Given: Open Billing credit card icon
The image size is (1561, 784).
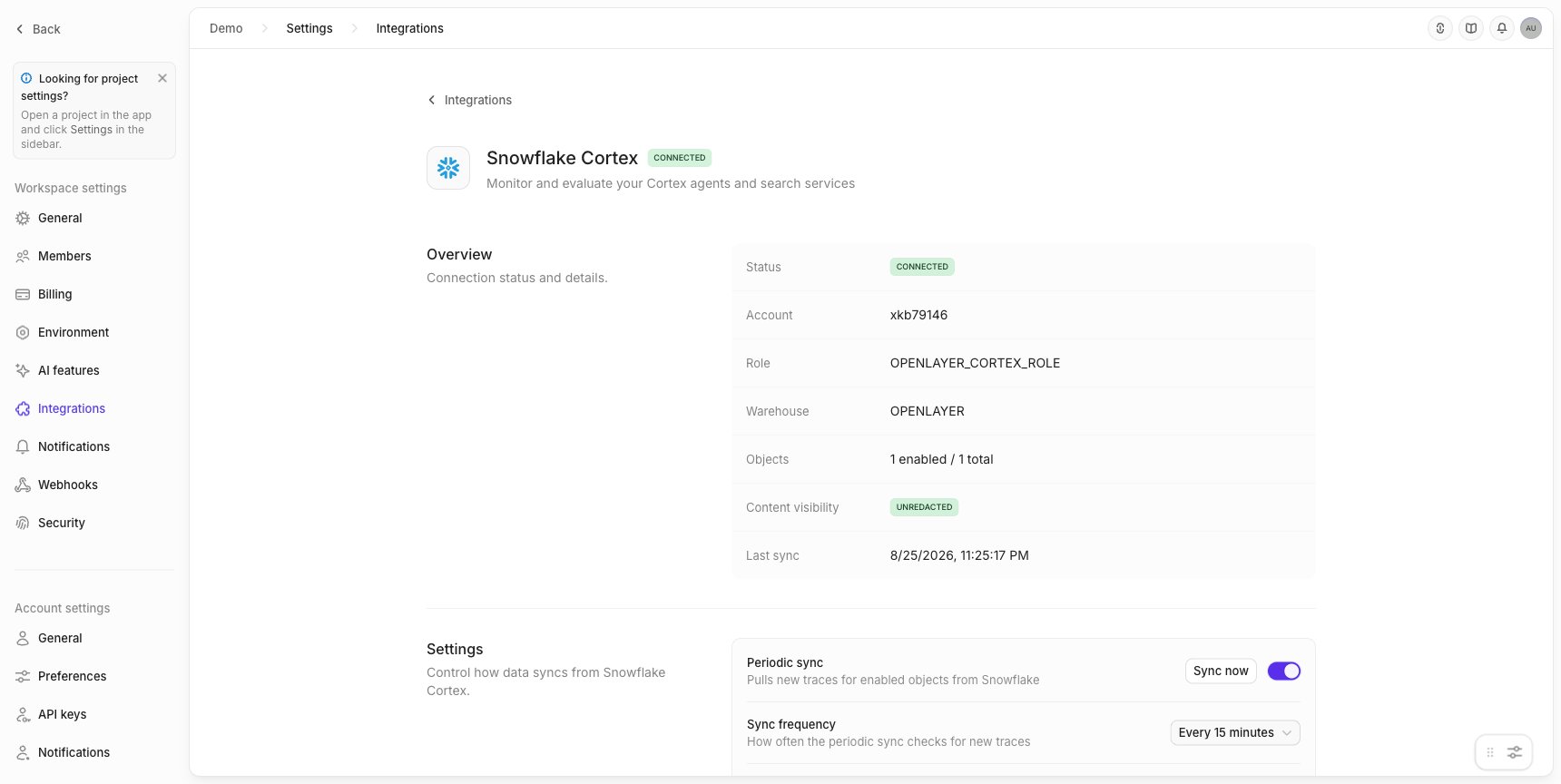Looking at the screenshot, I should point(23,294).
